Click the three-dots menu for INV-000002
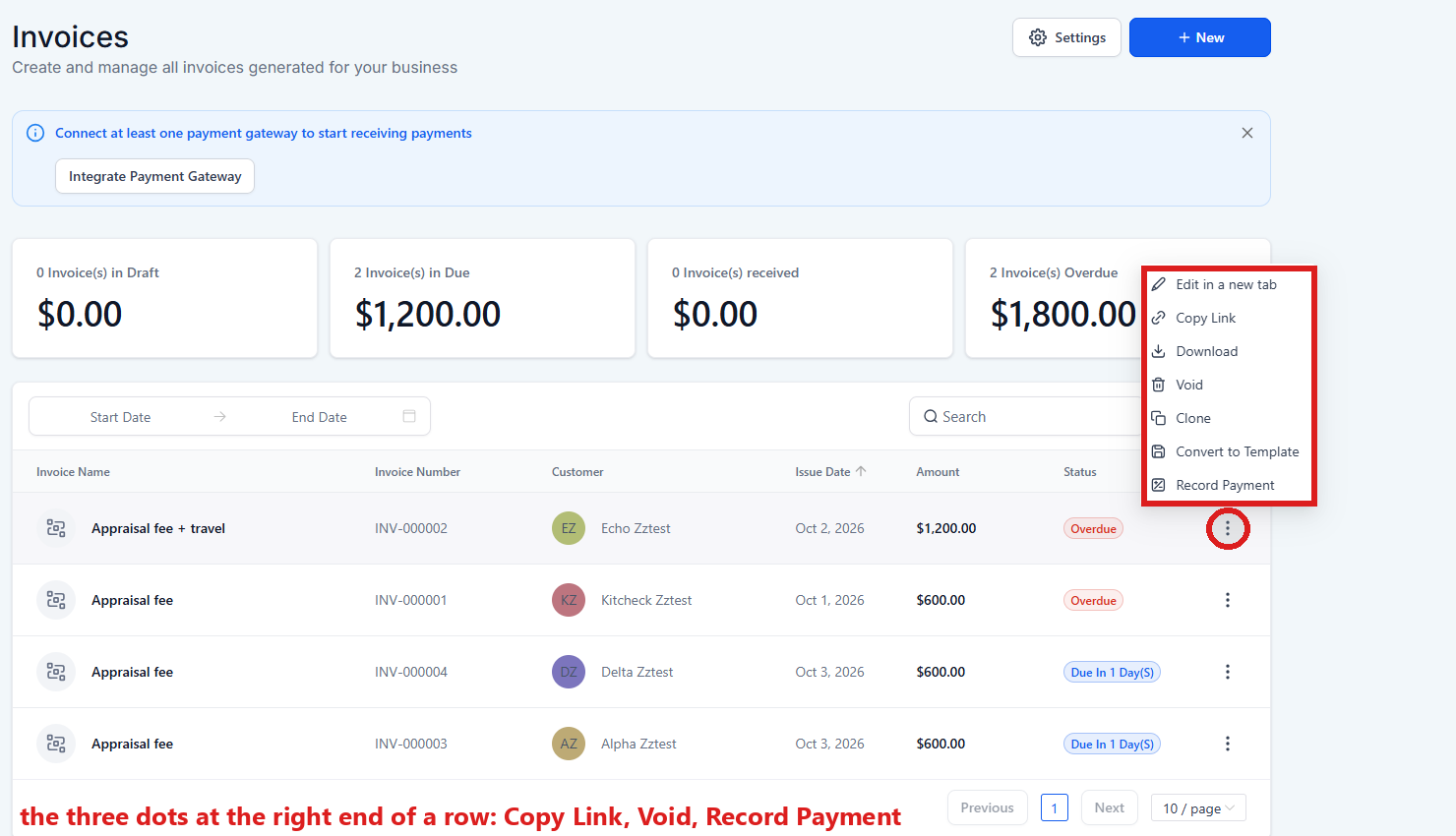The width and height of the screenshot is (1456, 836). tap(1227, 528)
